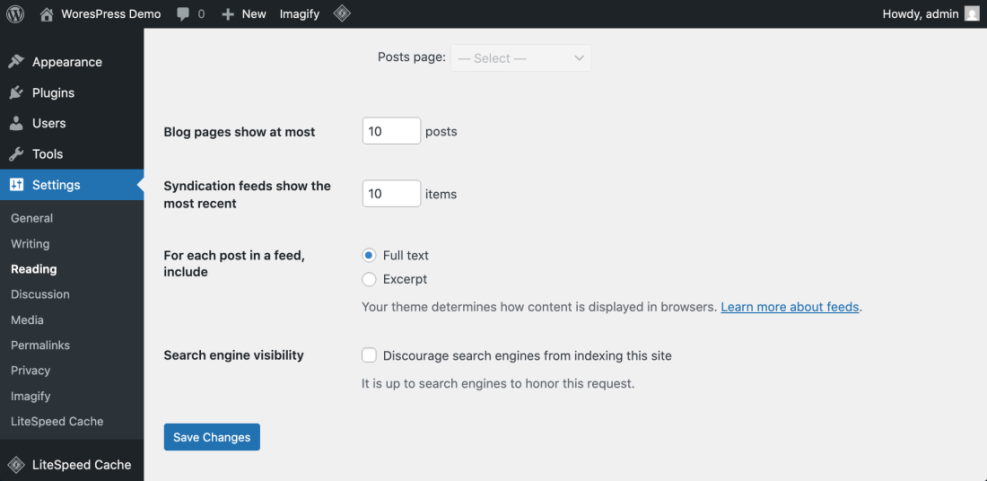Open Imagify settings submenu item
This screenshot has width=987, height=481.
click(x=30, y=396)
